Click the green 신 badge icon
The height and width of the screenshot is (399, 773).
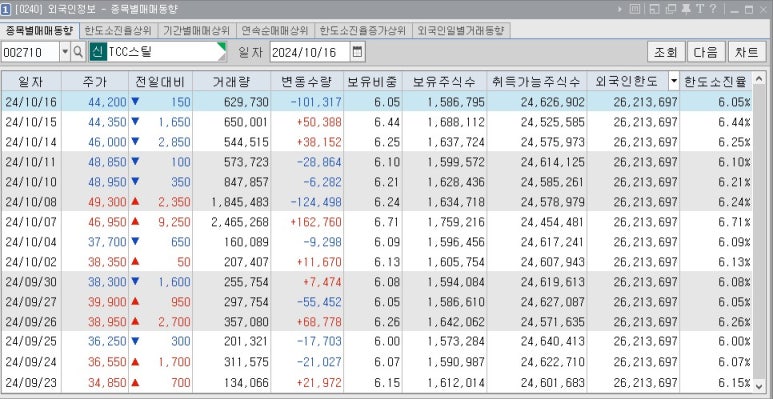98,52
